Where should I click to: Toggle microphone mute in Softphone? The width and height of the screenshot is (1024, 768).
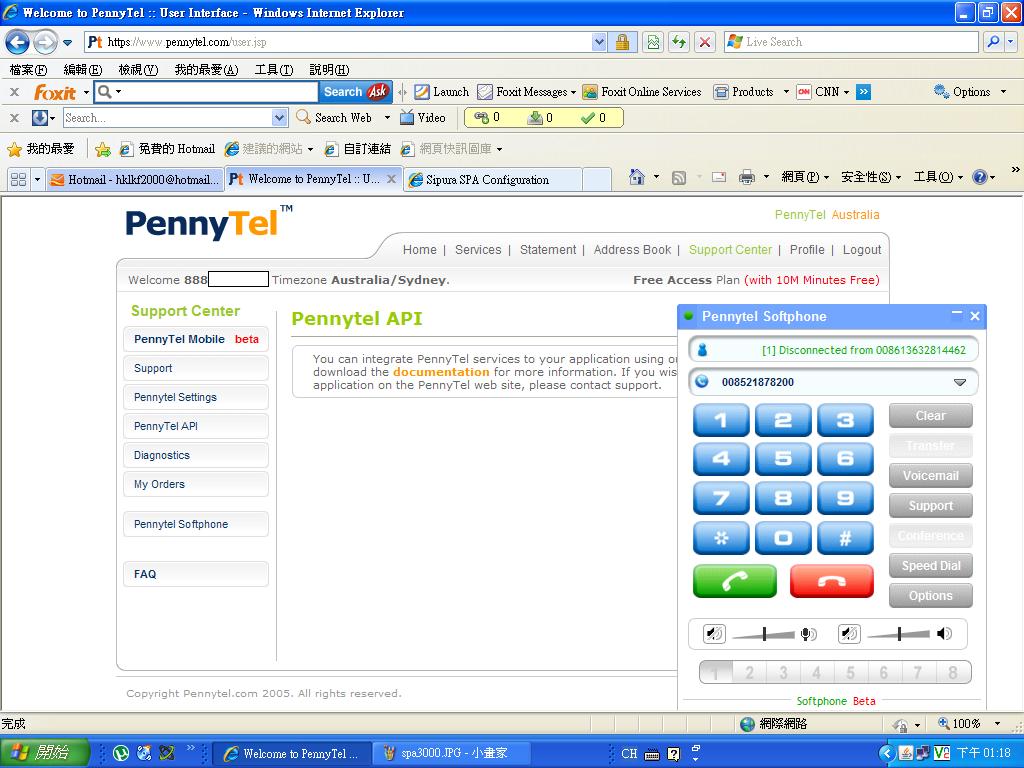[714, 633]
